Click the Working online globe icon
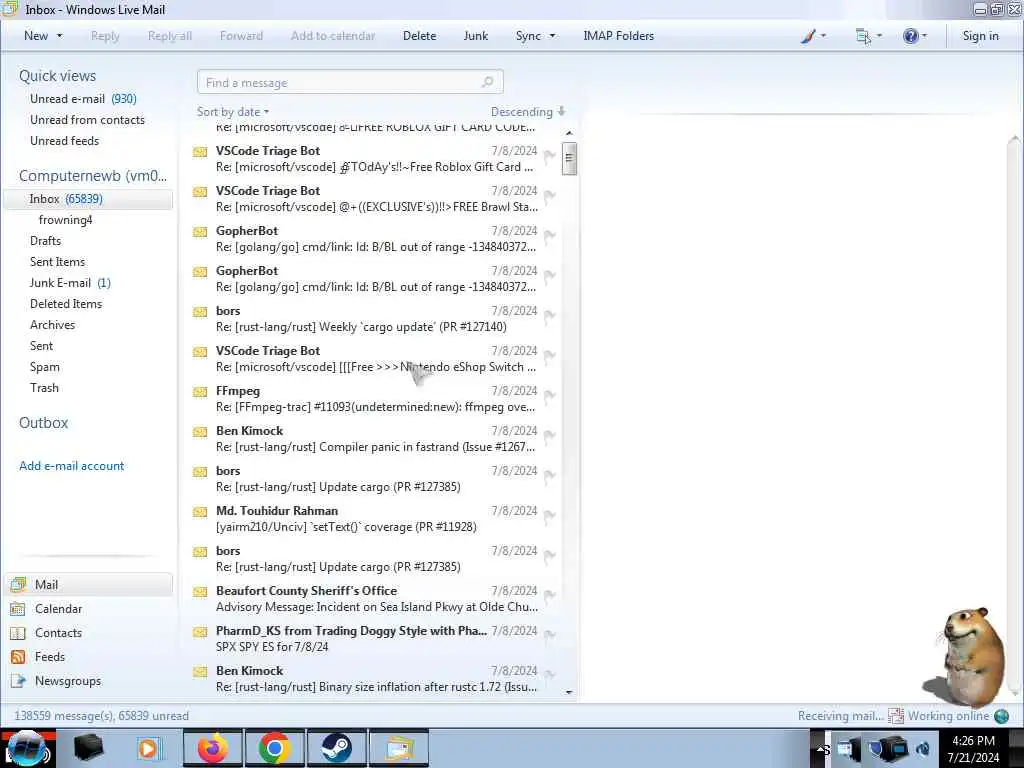The image size is (1024, 768). click(1001, 716)
